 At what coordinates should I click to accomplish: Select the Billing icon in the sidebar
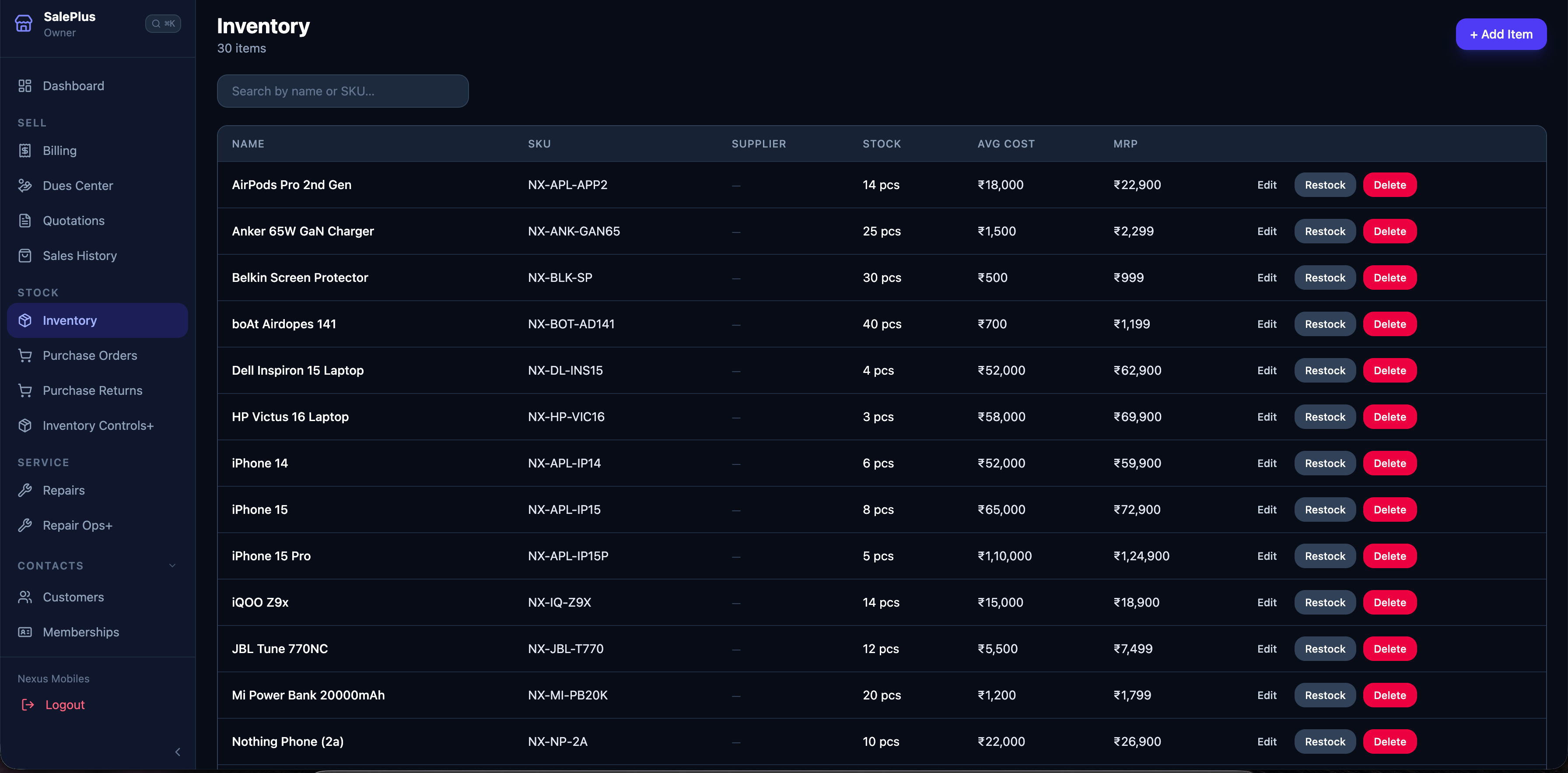[x=25, y=151]
